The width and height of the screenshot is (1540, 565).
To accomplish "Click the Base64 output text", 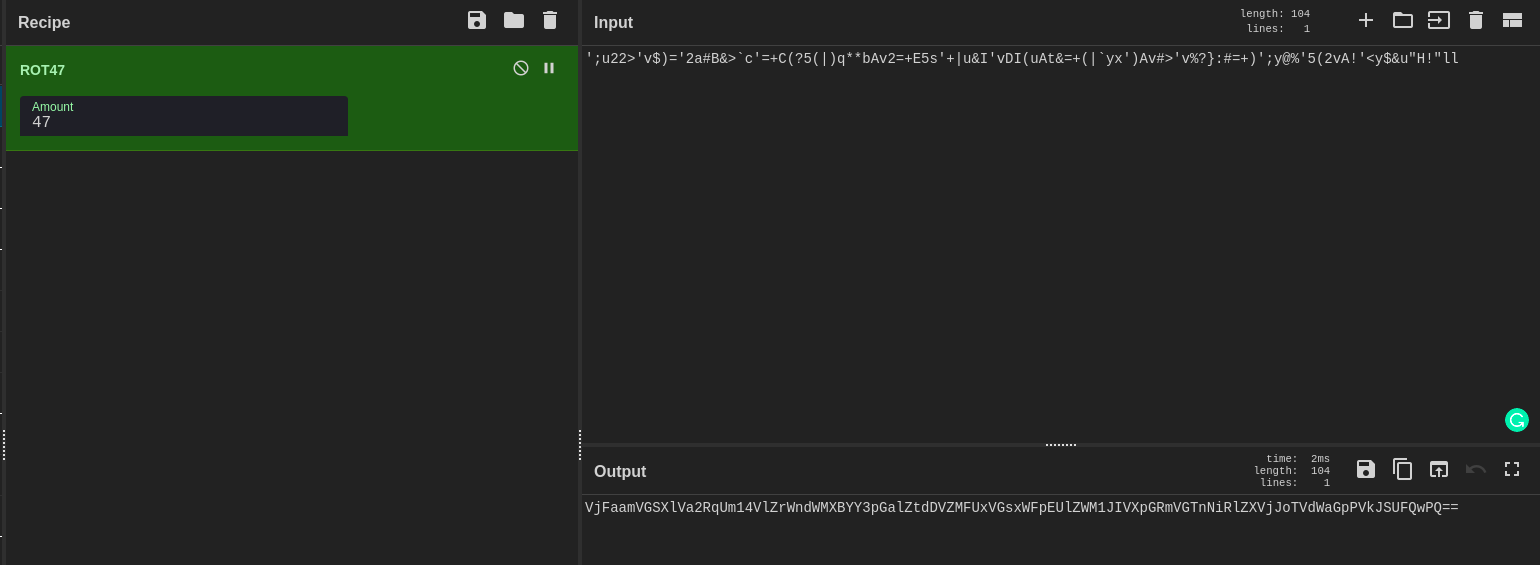I will tap(1021, 508).
